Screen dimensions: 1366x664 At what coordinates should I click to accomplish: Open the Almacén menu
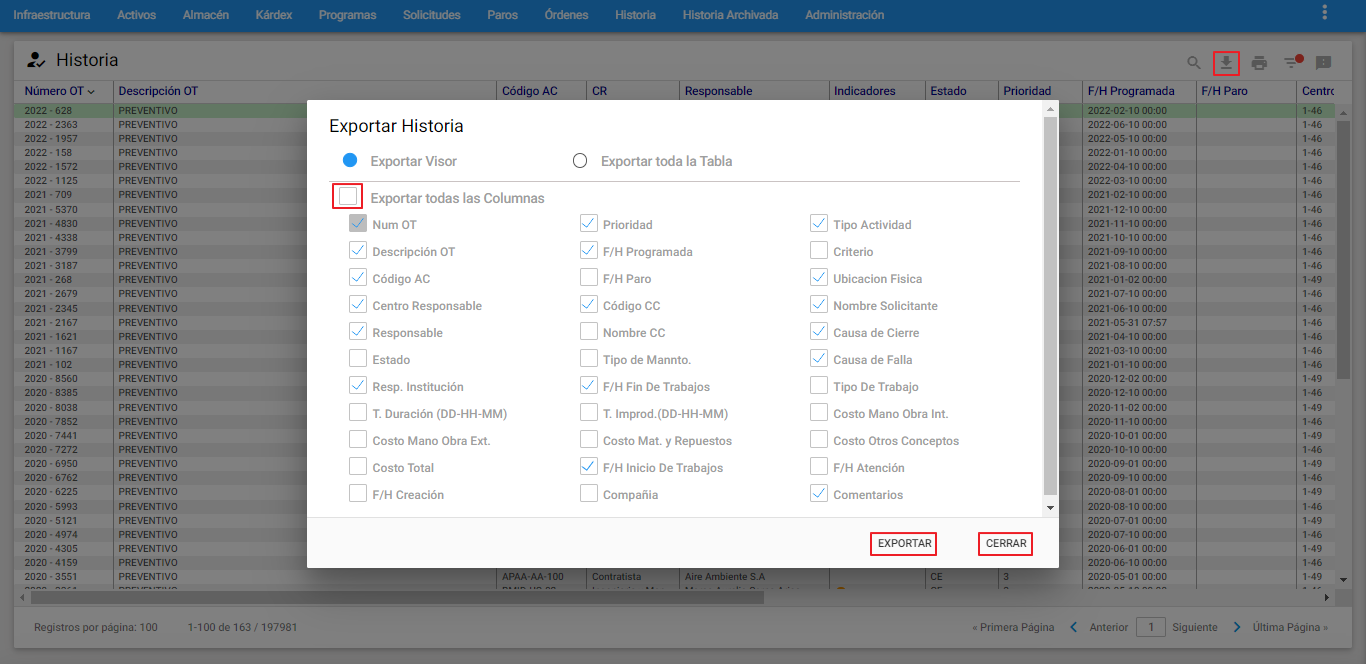206,15
